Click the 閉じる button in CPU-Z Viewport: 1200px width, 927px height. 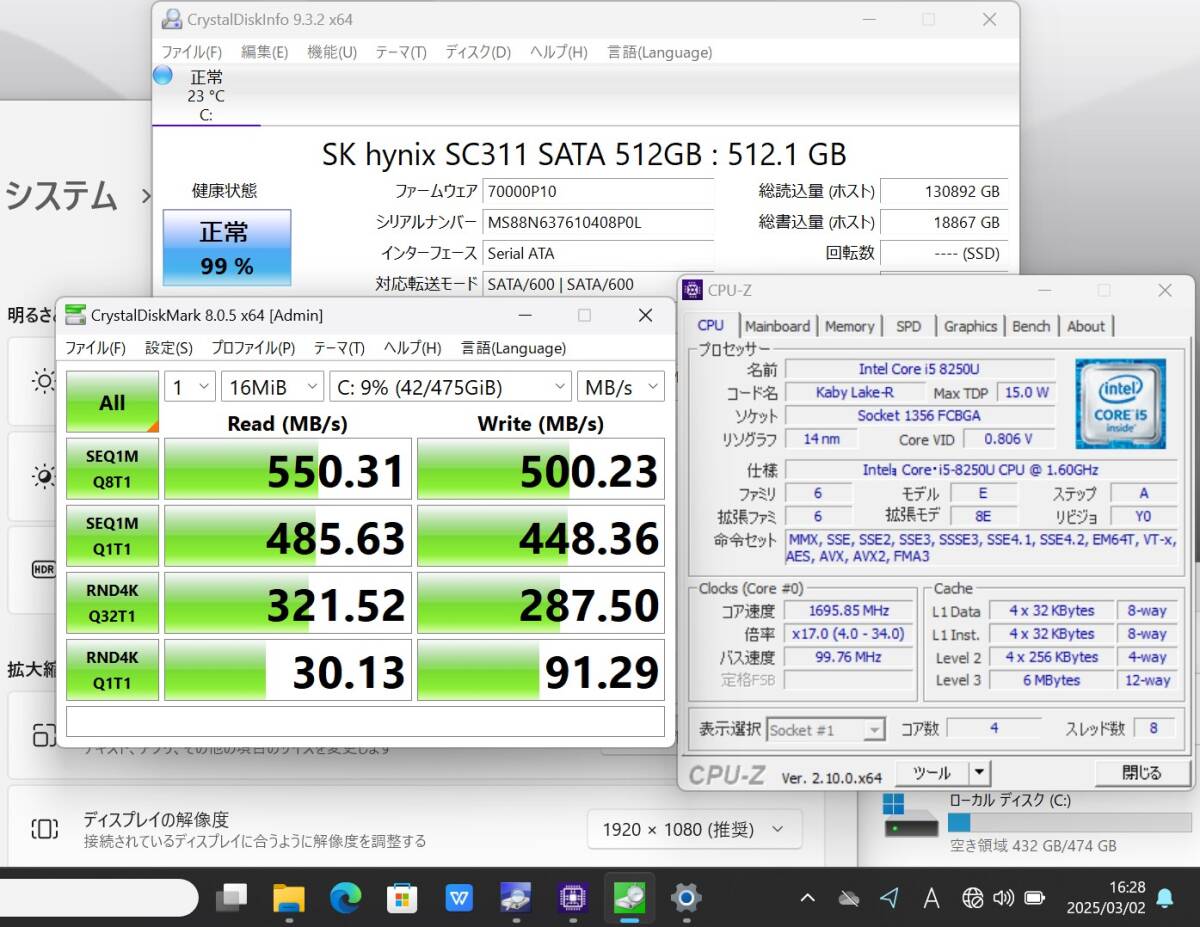pos(1141,773)
